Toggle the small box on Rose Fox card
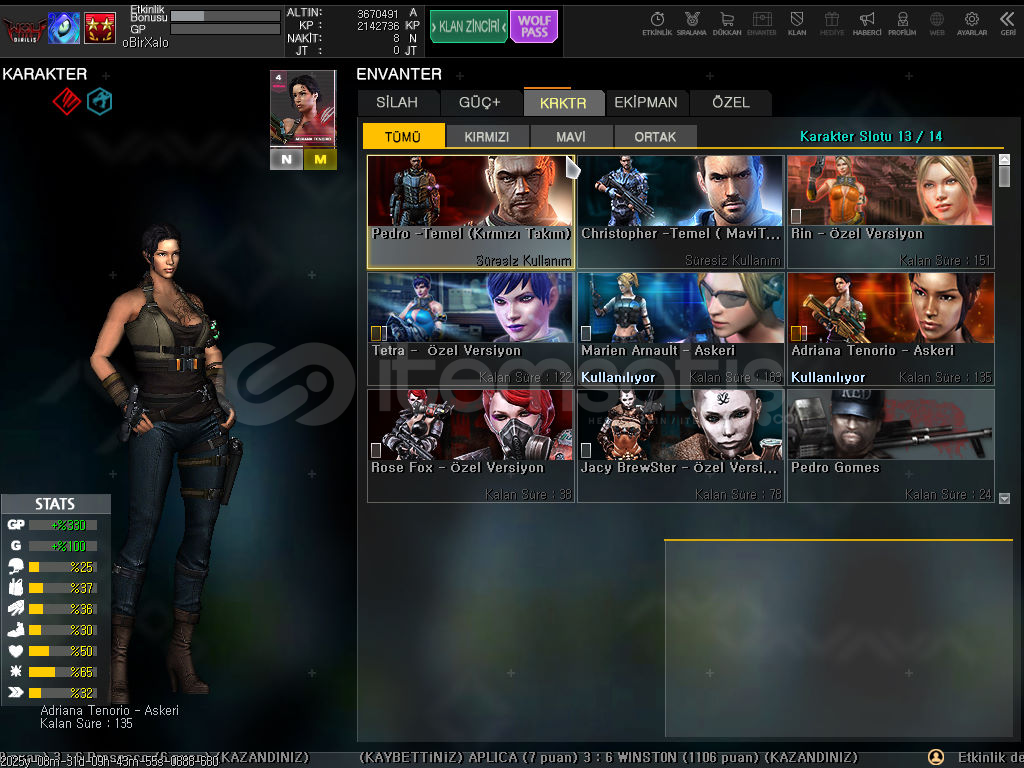The image size is (1024, 768). tap(376, 450)
